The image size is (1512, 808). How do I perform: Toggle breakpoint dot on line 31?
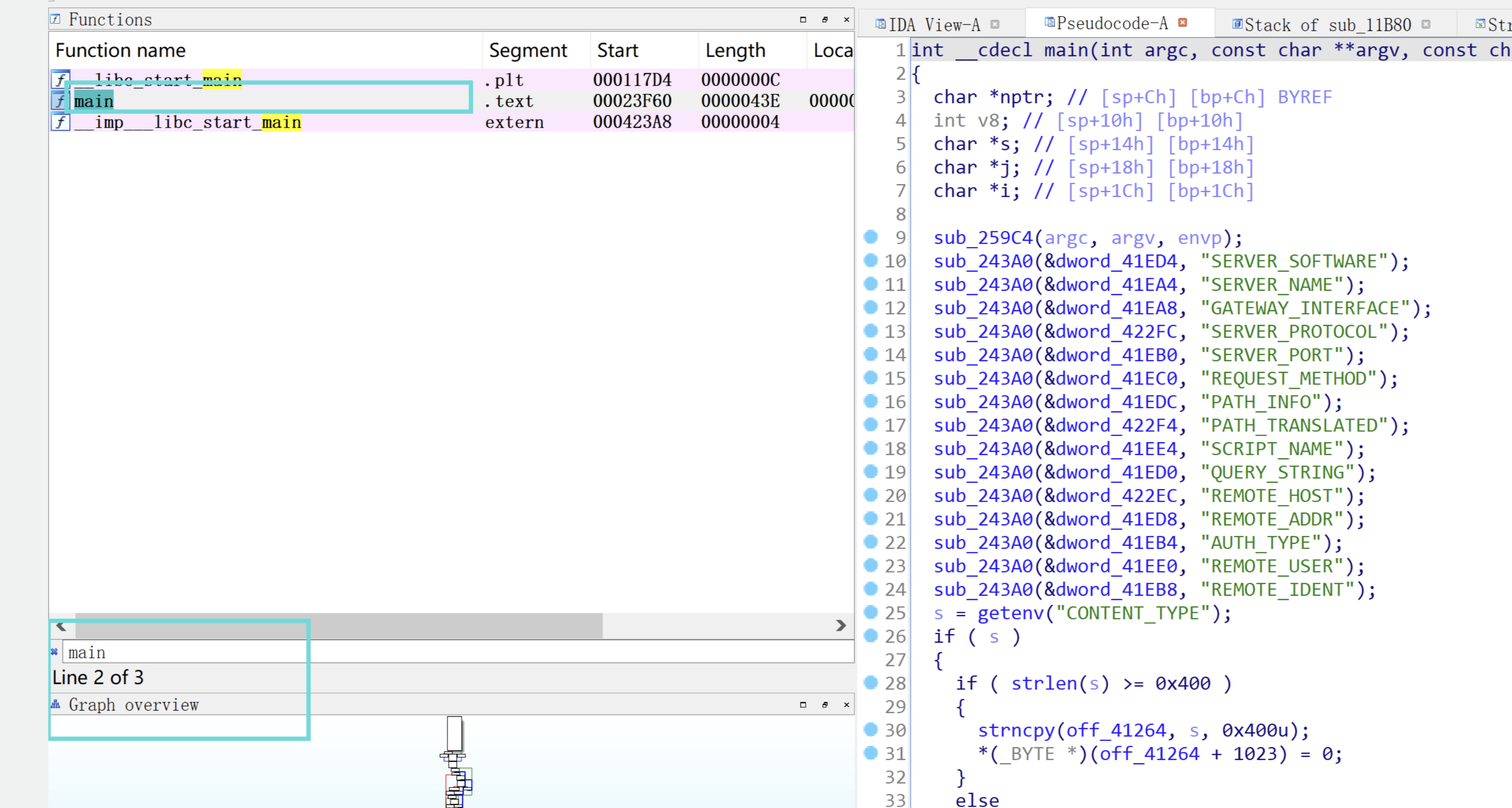tap(871, 753)
